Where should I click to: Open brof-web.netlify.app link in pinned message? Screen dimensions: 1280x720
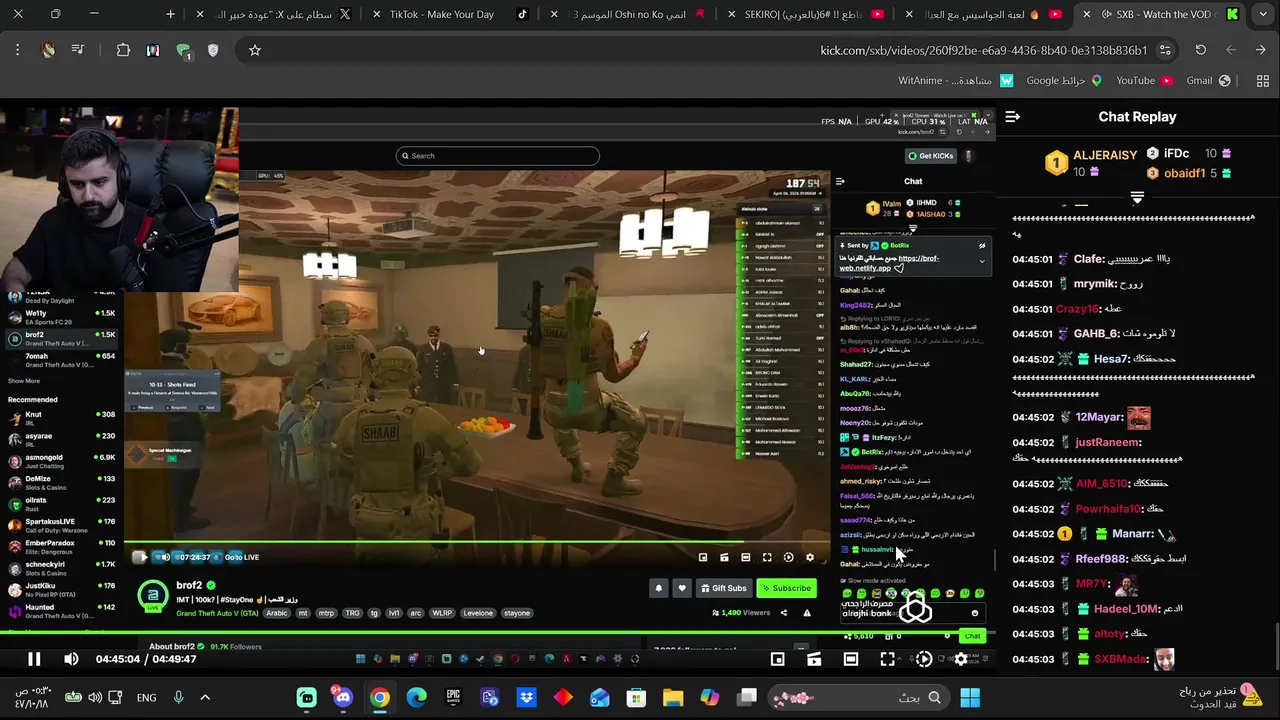coord(889,263)
